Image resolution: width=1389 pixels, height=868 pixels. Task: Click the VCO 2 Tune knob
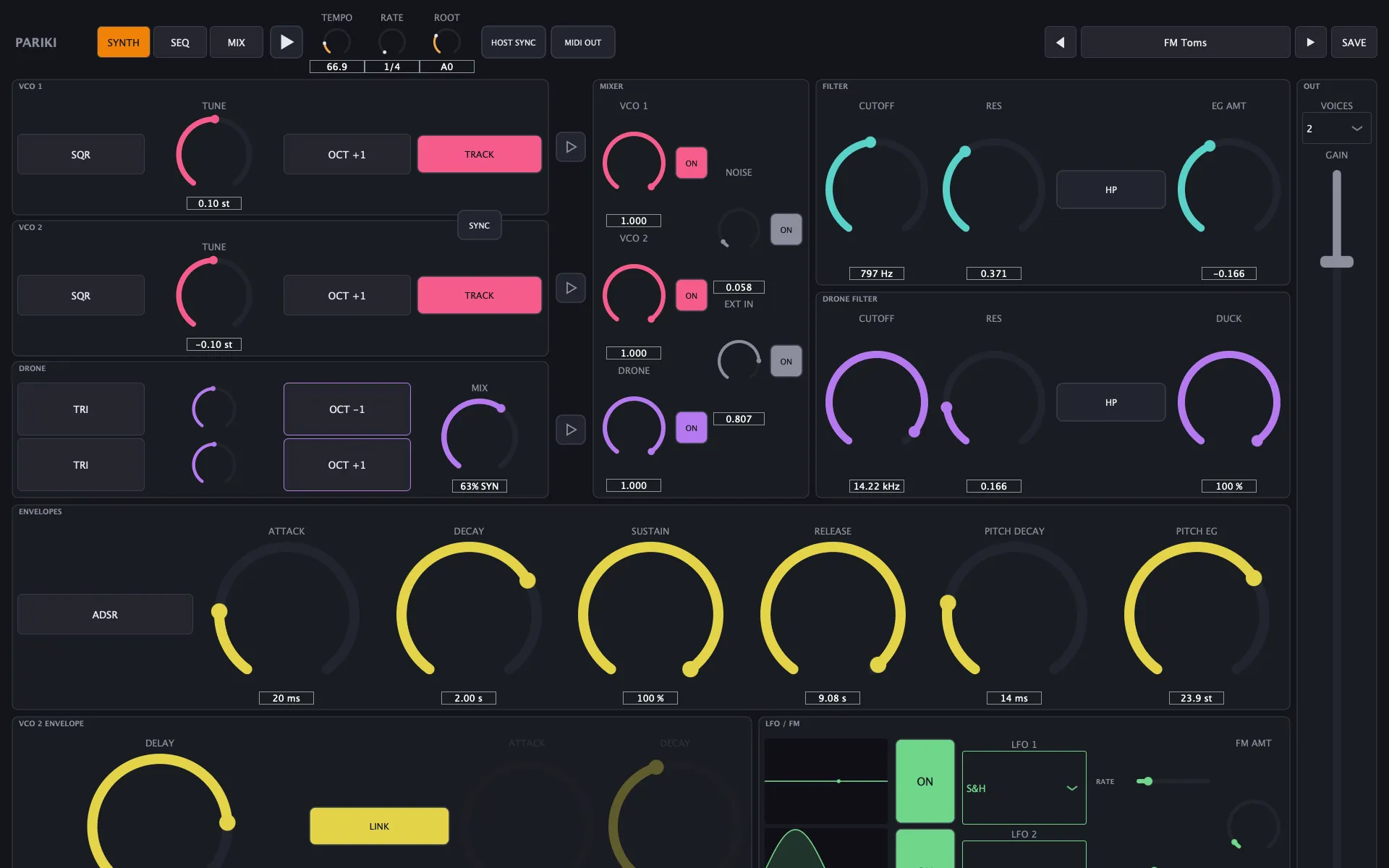point(214,294)
